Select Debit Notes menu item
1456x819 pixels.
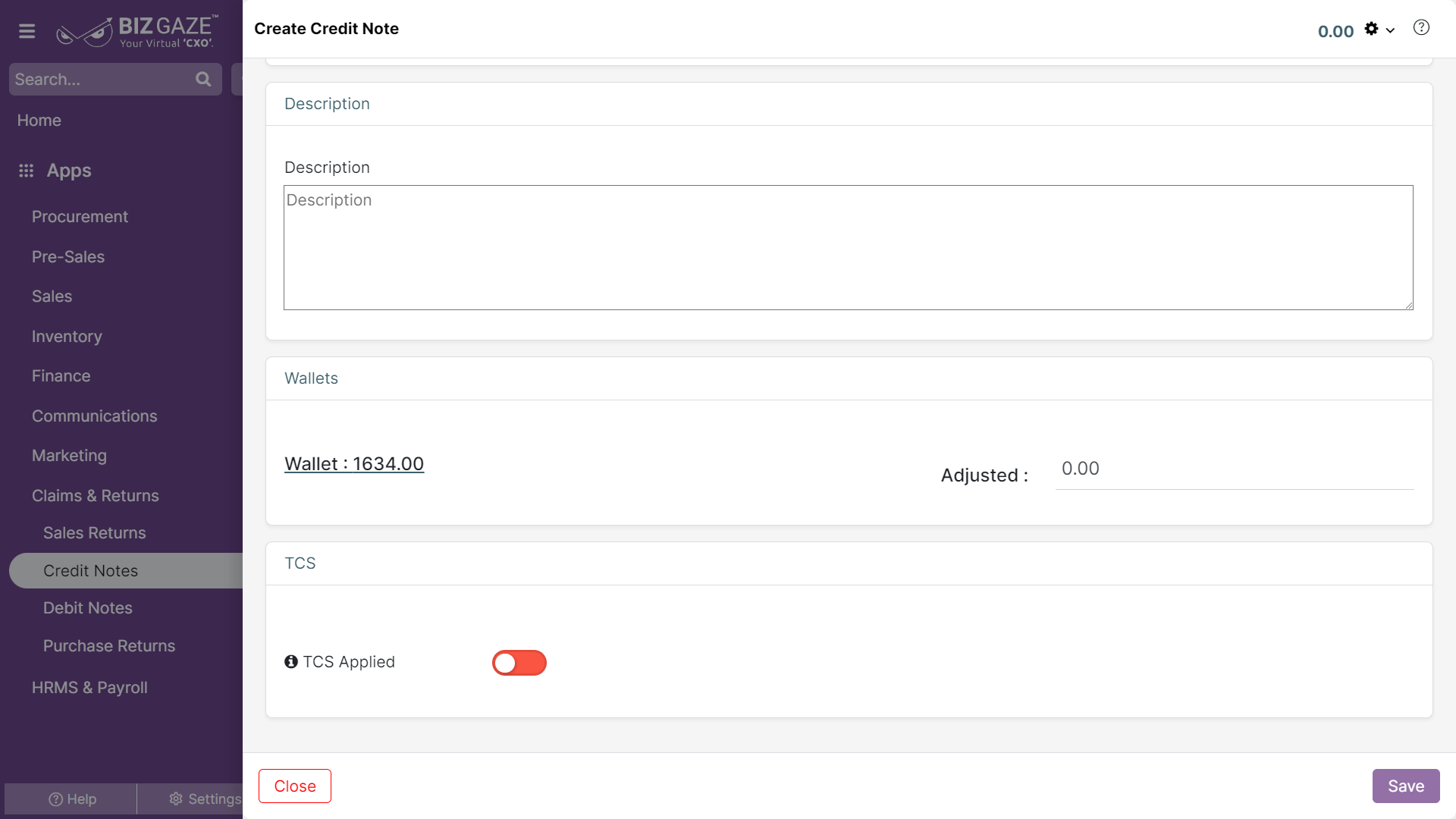[88, 608]
